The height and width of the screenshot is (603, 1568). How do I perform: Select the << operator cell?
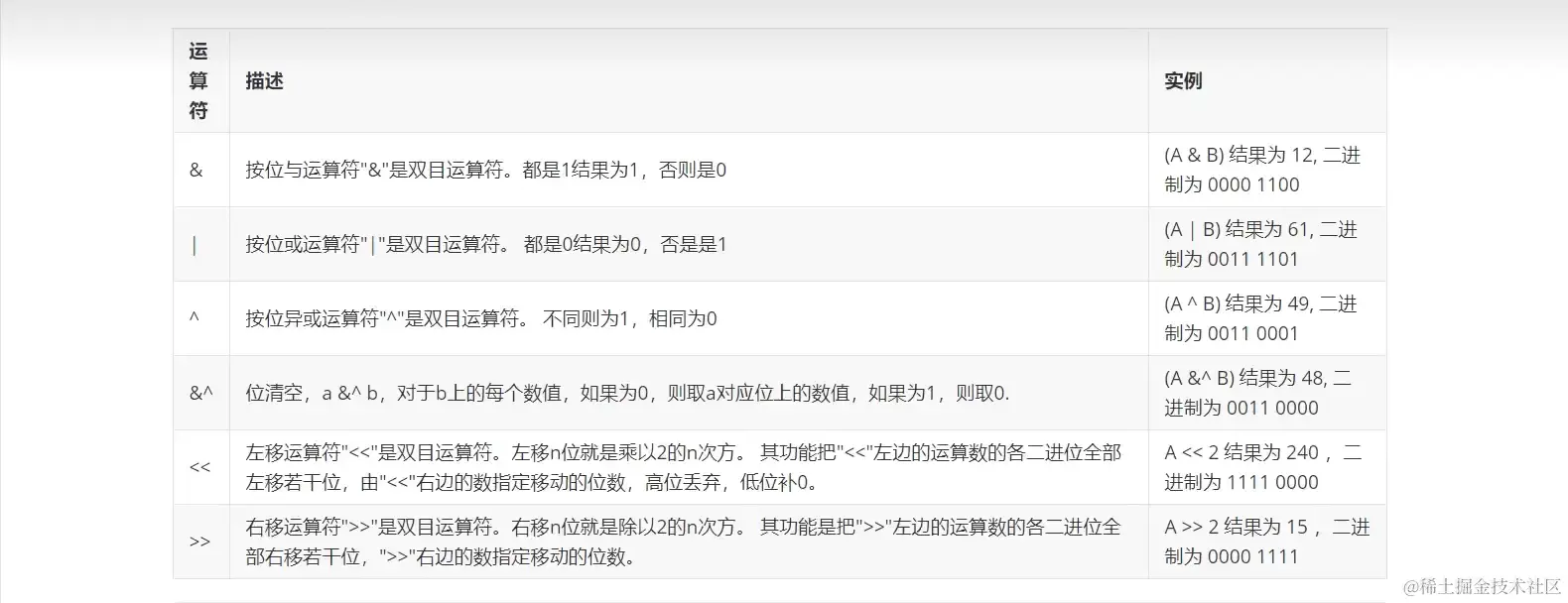(201, 467)
